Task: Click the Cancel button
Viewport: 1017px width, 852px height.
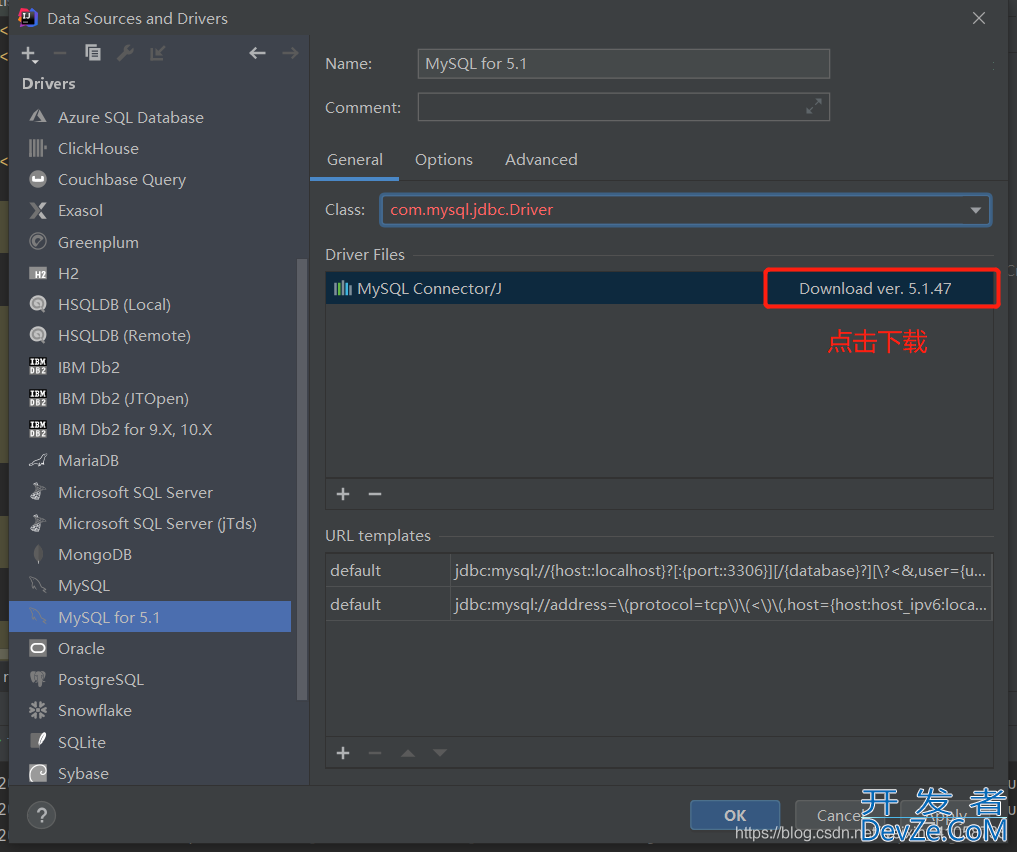Action: (839, 815)
